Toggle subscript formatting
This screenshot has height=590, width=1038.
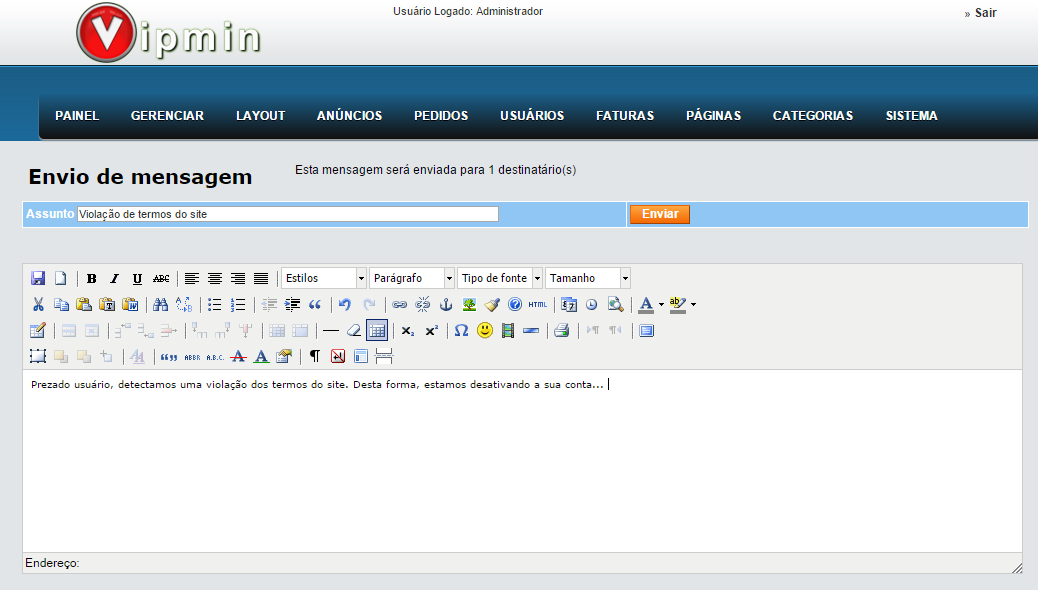[408, 330]
